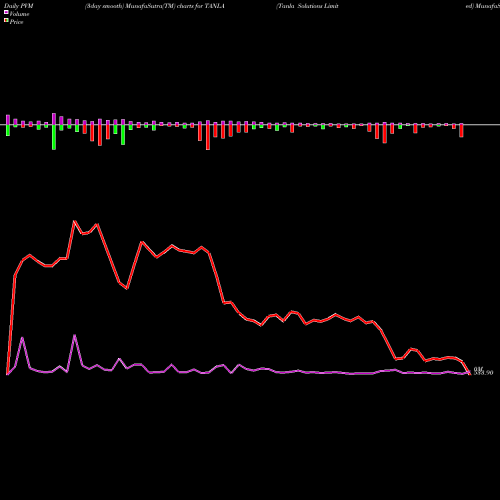The image size is (500, 500).
Task: Click the 338.90 price value label
Action: click(x=483, y=373)
